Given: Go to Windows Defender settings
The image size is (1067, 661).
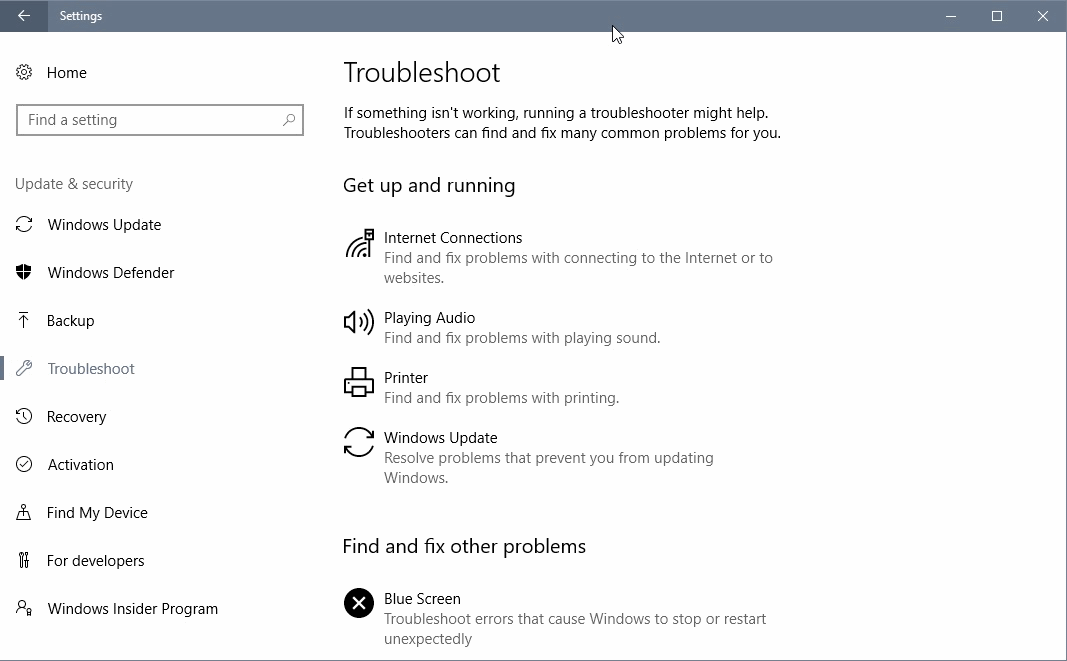Looking at the screenshot, I should (x=111, y=273).
